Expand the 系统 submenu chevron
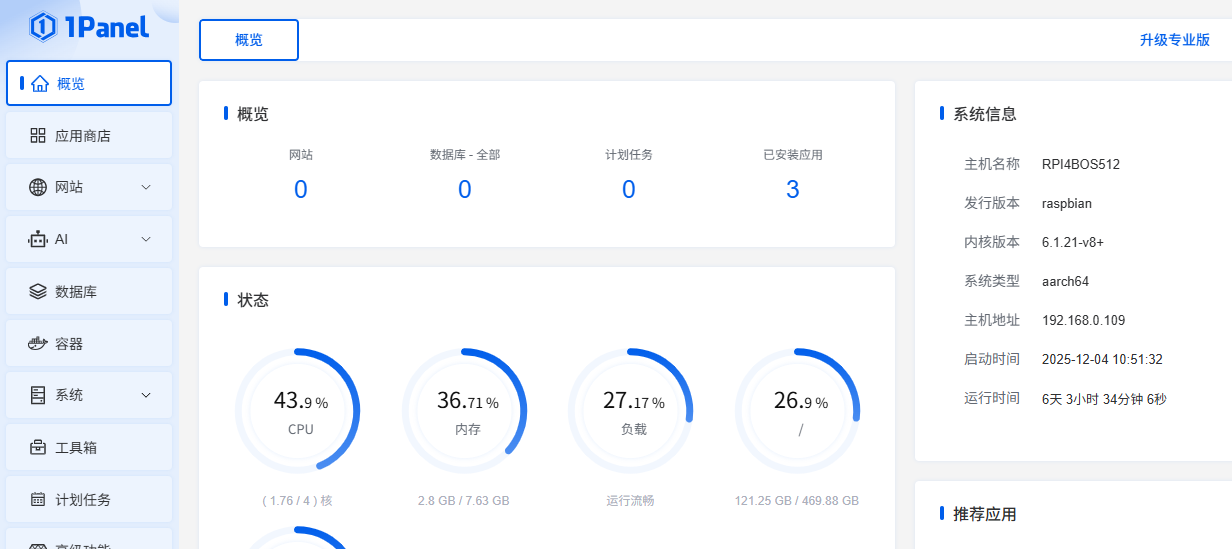 146,395
